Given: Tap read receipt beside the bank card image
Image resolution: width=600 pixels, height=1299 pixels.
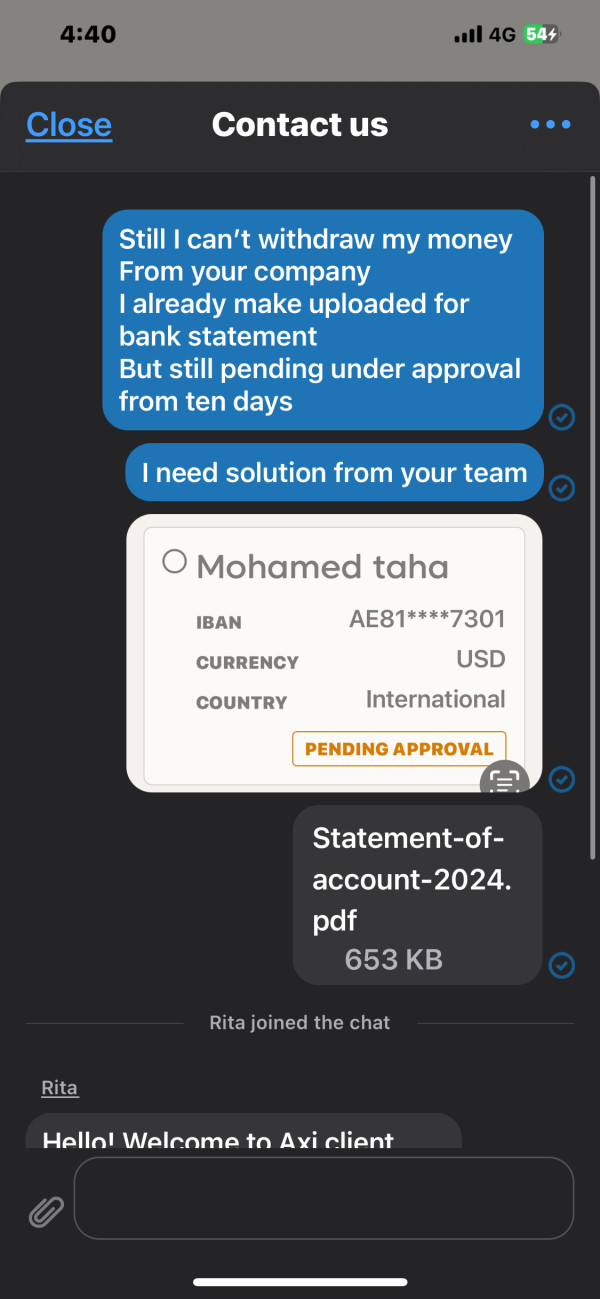Looking at the screenshot, I should (562, 778).
